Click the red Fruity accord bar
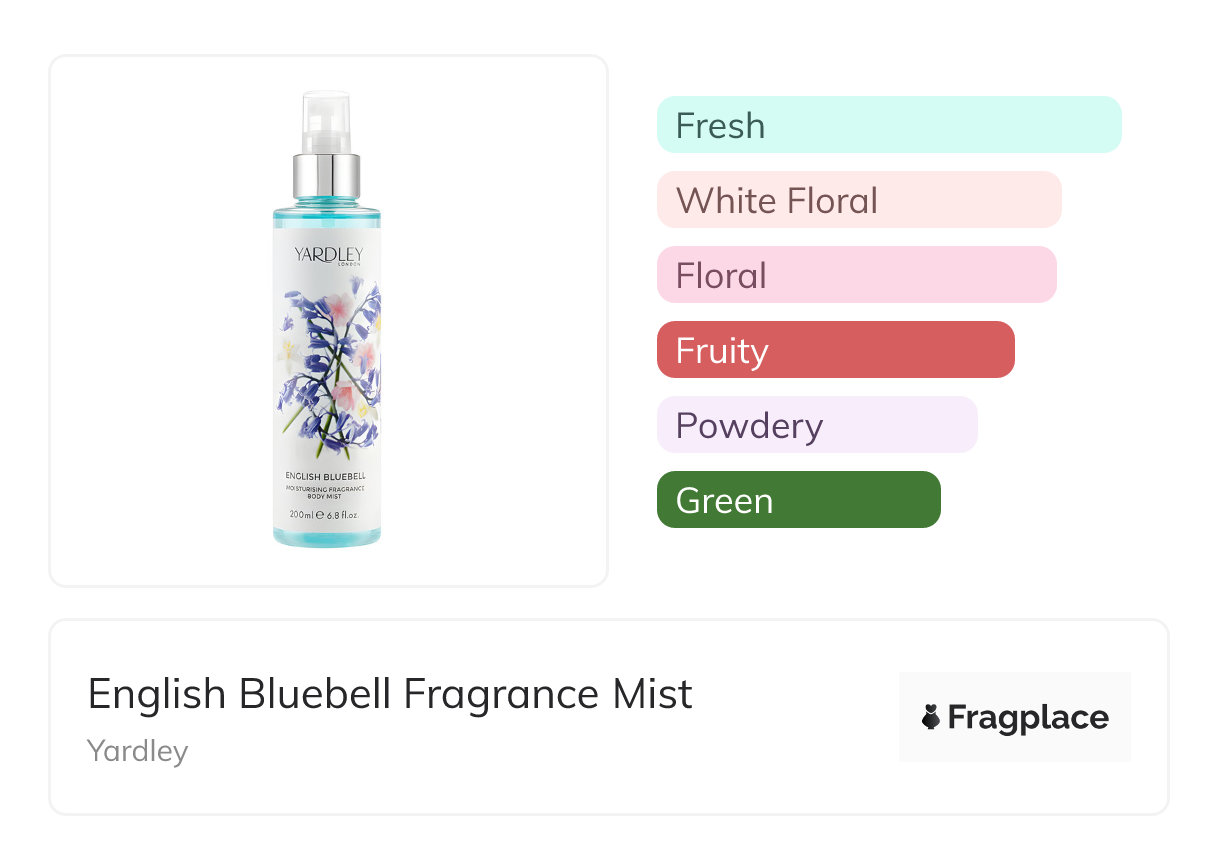Screen dimensions: 1218x864 pyautogui.click(x=835, y=350)
